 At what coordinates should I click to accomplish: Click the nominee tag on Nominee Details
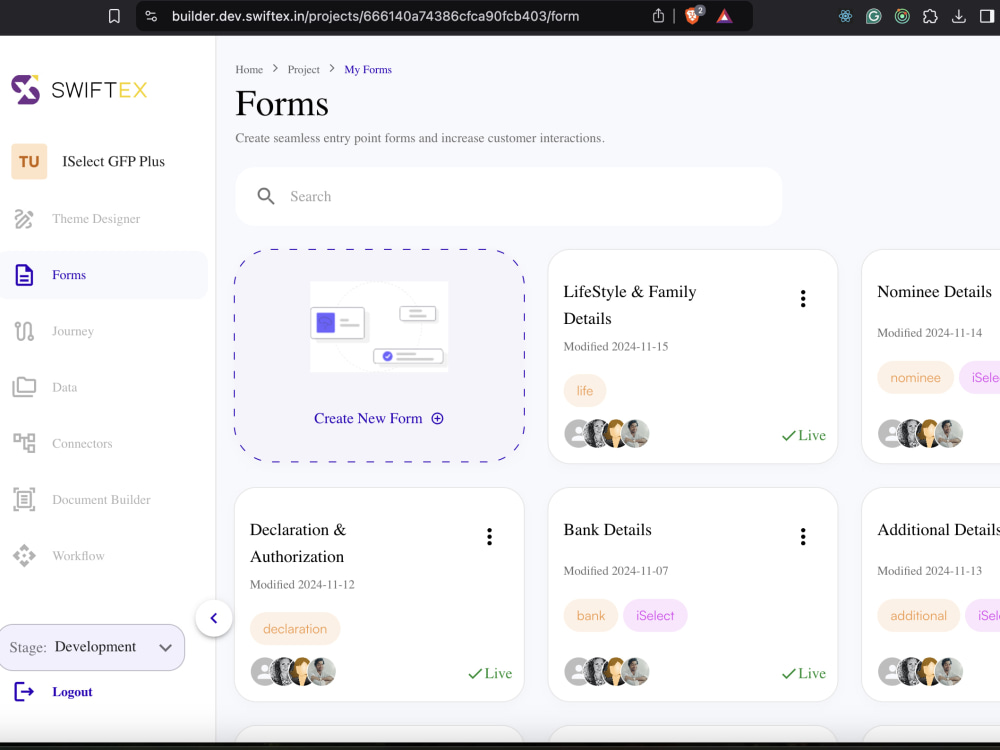pos(915,378)
